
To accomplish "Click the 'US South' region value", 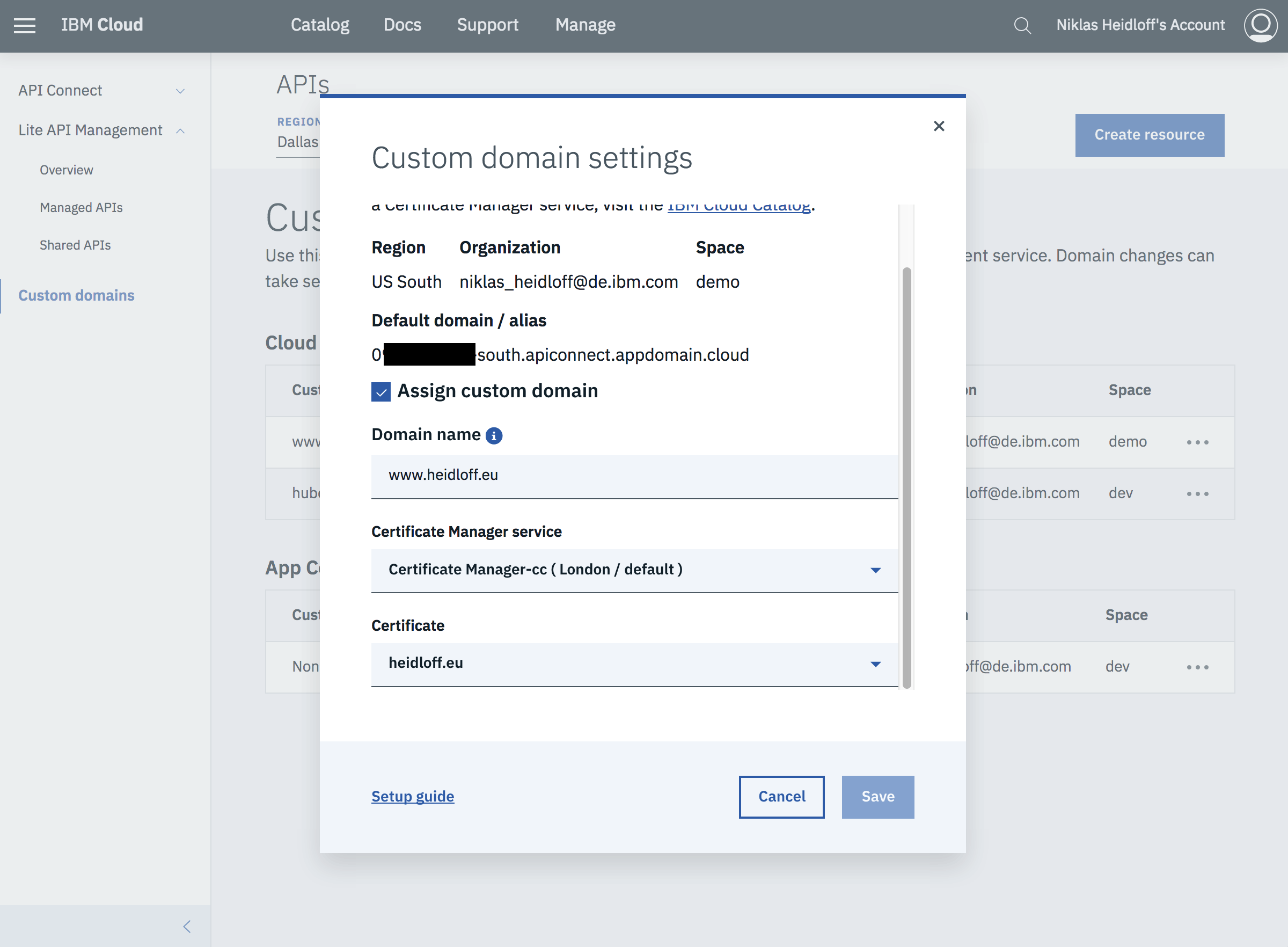I will pyautogui.click(x=406, y=282).
